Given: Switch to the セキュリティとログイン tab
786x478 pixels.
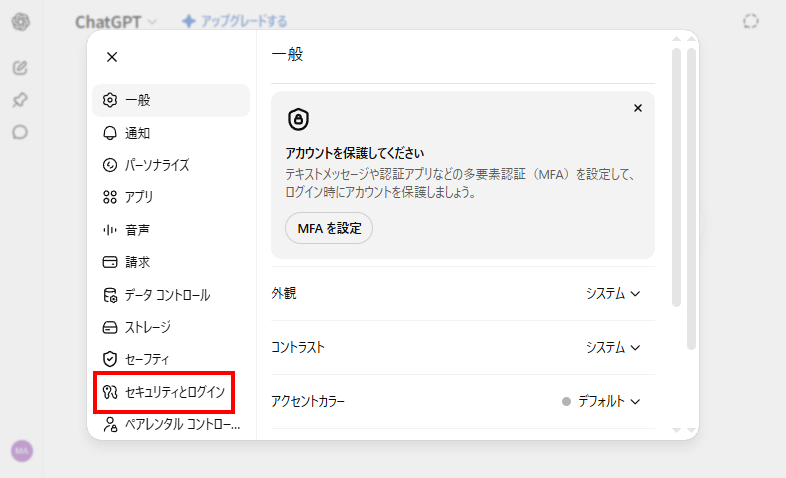Looking at the screenshot, I should (x=164, y=392).
